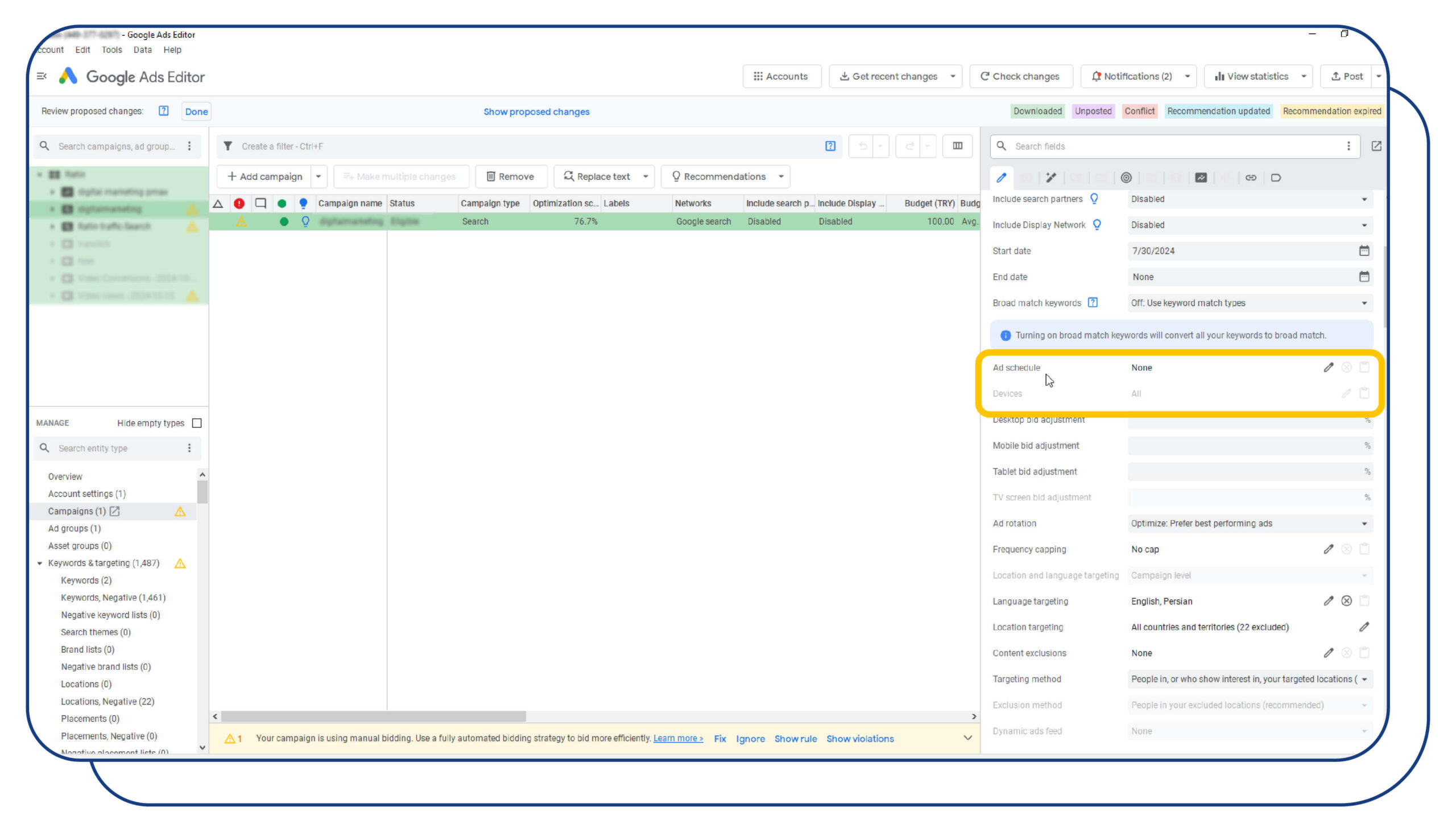1456x824 pixels.
Task: Edit Ad schedule pencil icon
Action: coord(1329,368)
